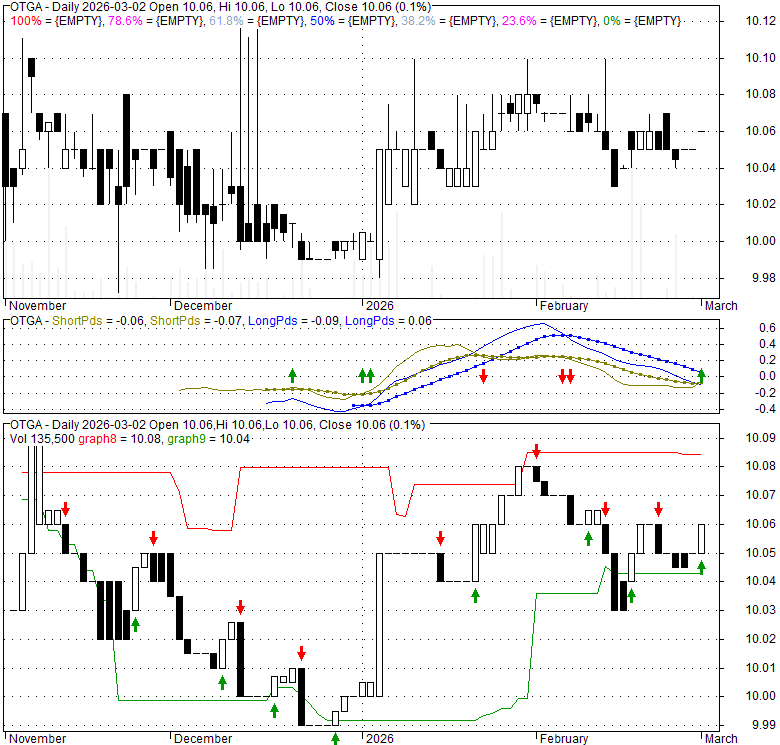Click the 10.01 axis label on bottom chart
Viewport: 780px width, 745px height.
[761, 667]
